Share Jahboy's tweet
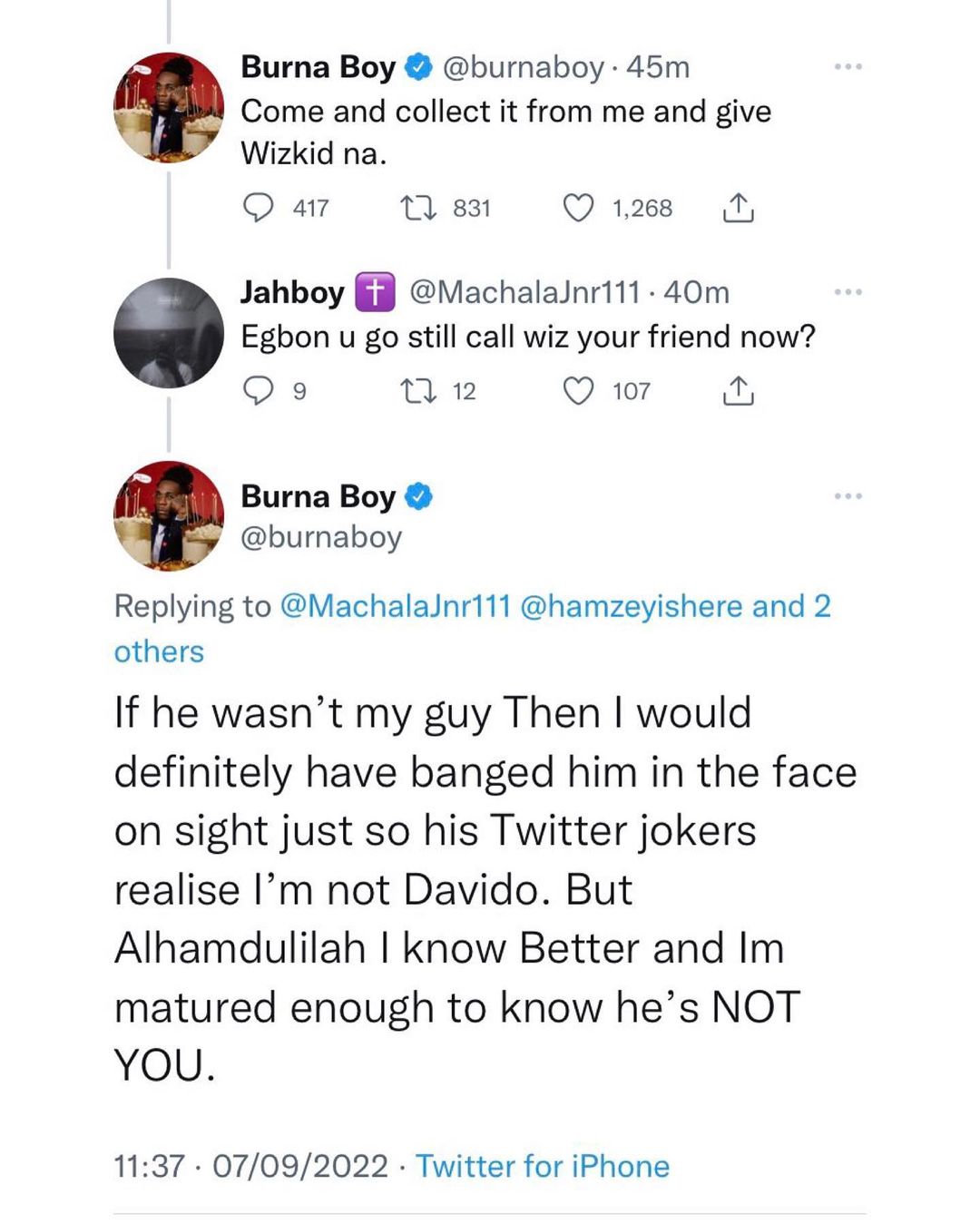 point(738,391)
